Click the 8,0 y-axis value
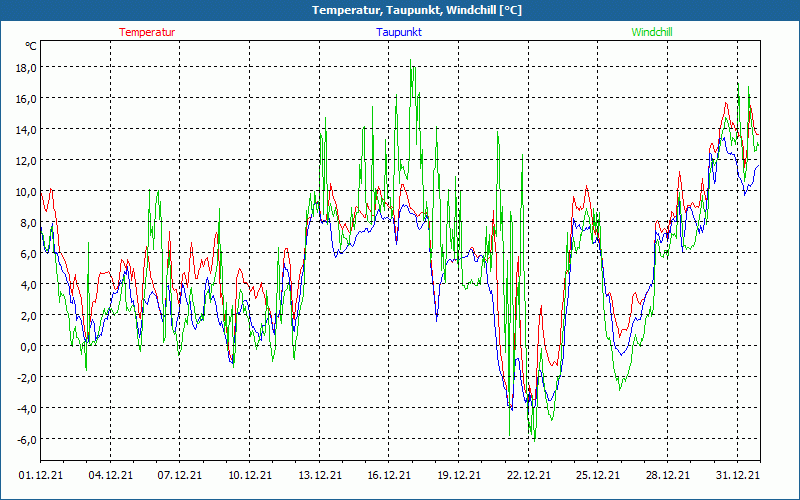This screenshot has height=500, width=800. coord(28,223)
